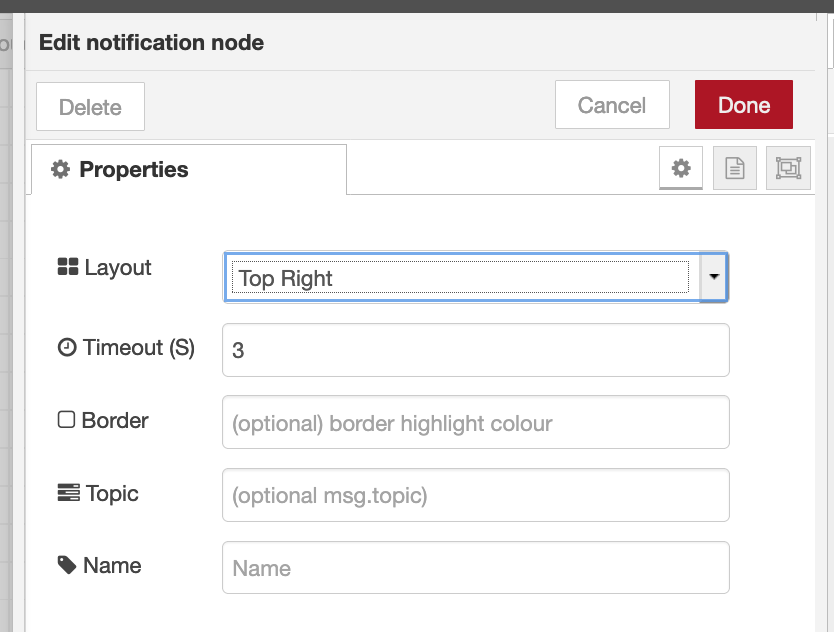Confirm changes with the red Done button
The height and width of the screenshot is (632, 834).
click(x=743, y=105)
